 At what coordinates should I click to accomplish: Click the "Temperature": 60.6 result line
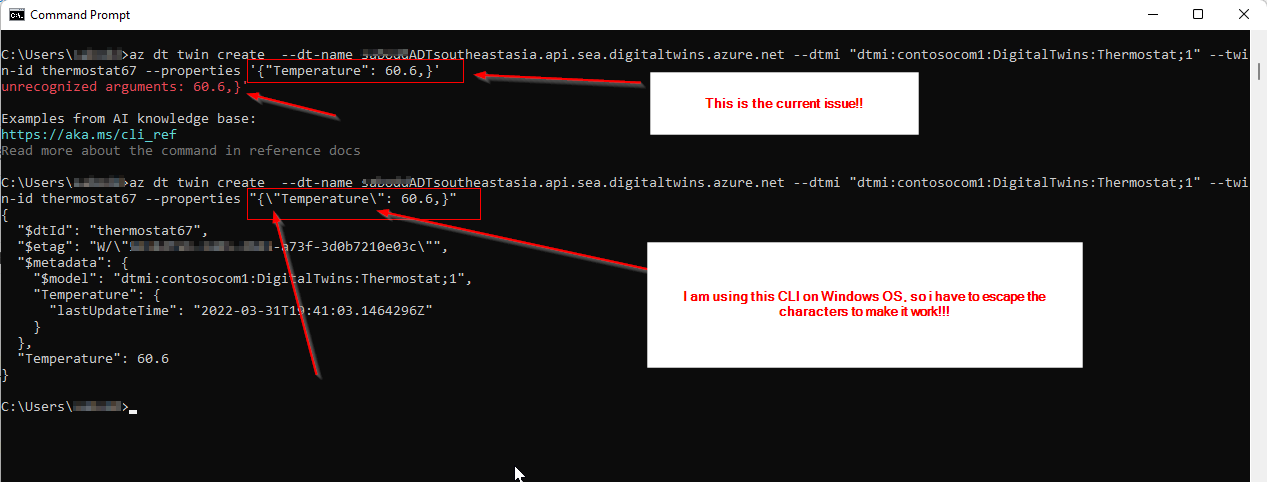pyautogui.click(x=93, y=358)
